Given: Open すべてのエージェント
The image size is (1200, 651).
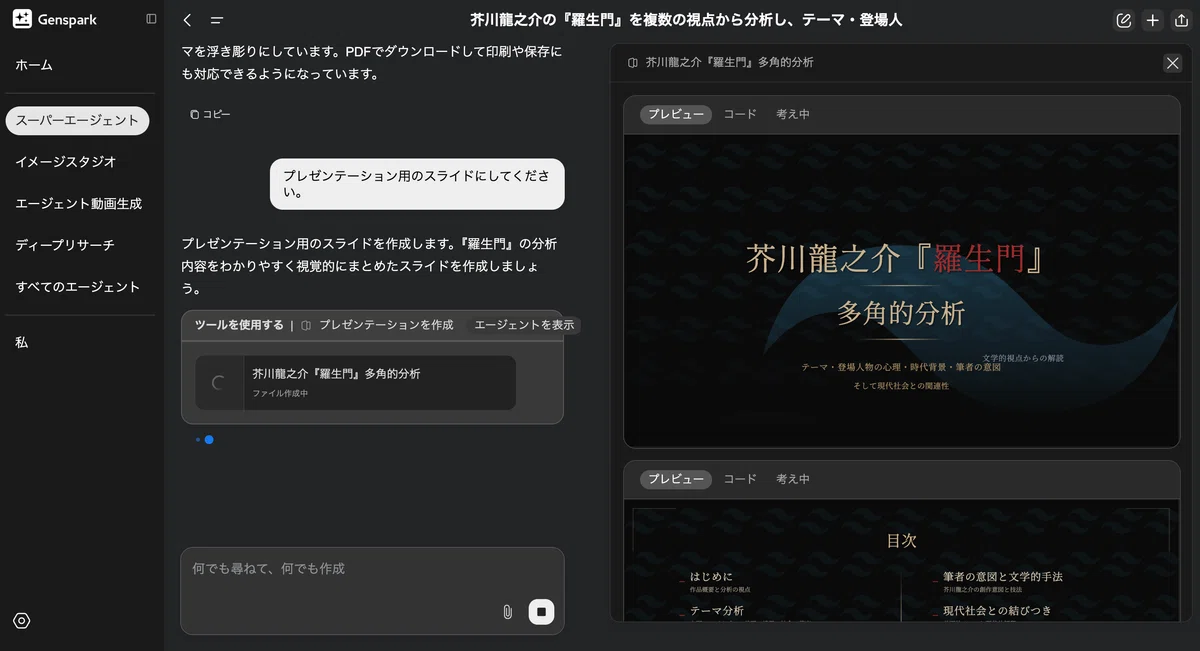Looking at the screenshot, I should click(77, 287).
